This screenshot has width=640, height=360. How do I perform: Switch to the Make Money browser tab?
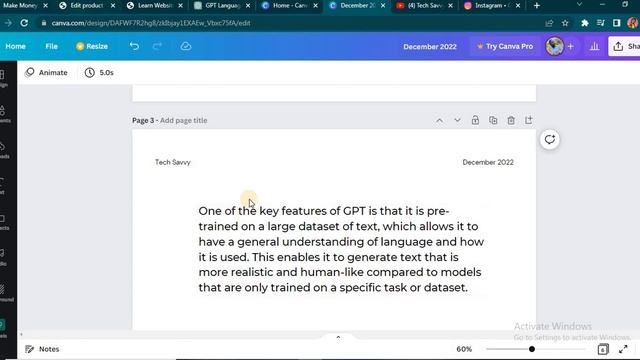pos(20,6)
